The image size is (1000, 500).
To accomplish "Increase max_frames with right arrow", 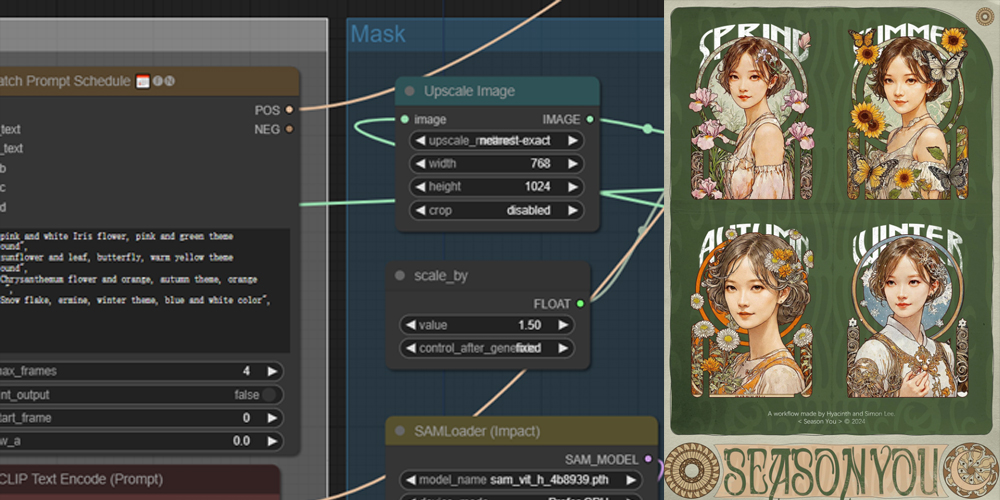I will (x=272, y=371).
